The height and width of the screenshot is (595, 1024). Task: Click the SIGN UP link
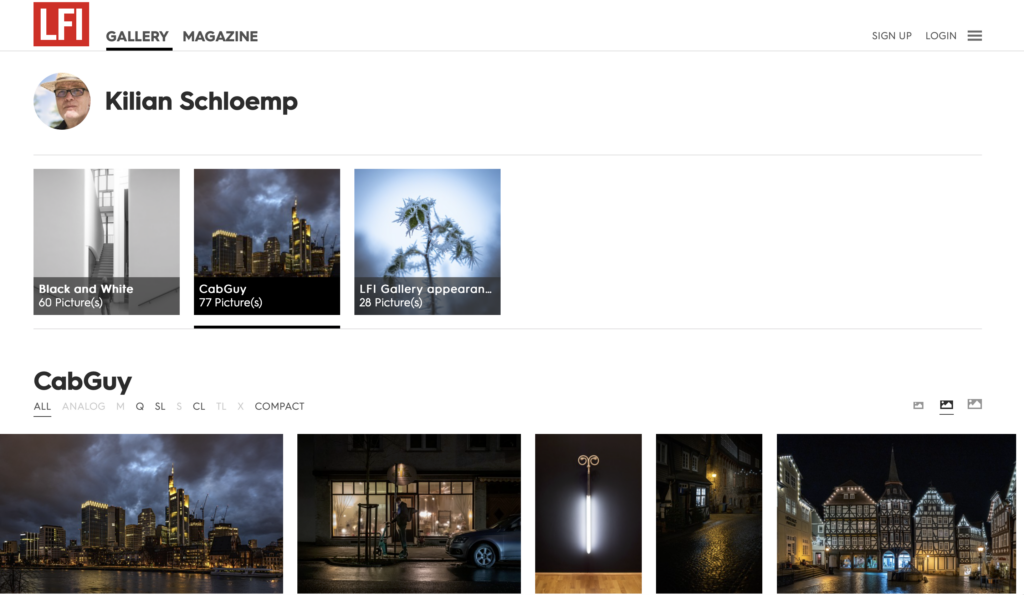pos(891,36)
